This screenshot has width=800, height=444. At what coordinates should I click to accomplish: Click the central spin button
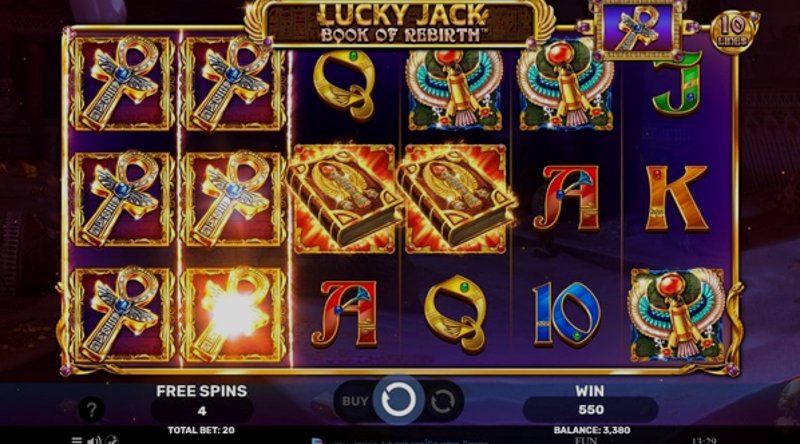point(398,401)
